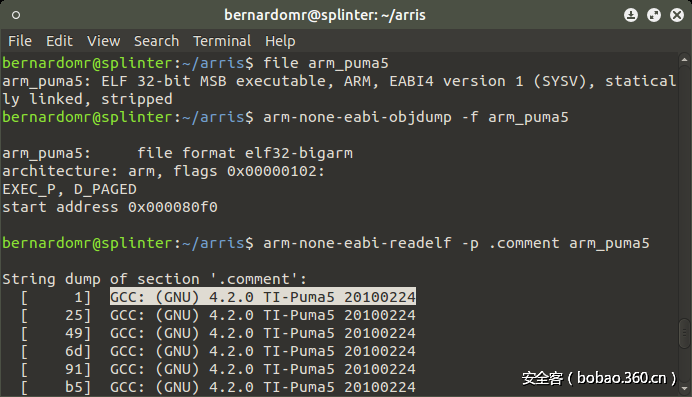Click the GCC string at index b5
This screenshot has height=397, width=692.
tap(263, 387)
